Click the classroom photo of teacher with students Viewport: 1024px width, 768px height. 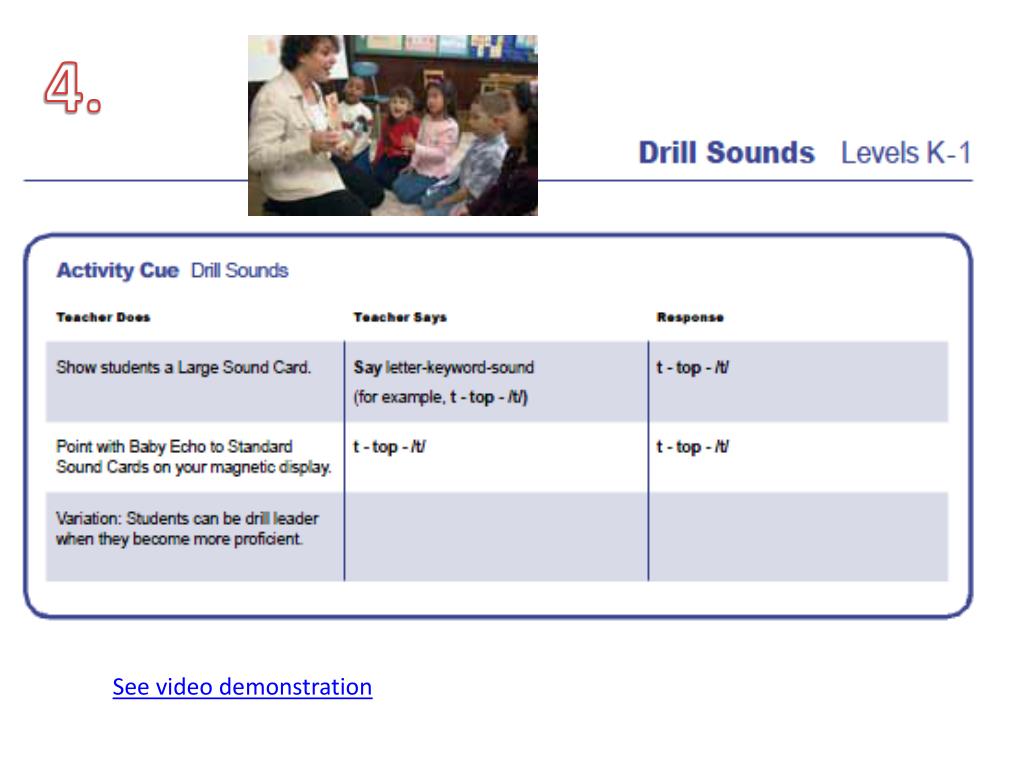pyautogui.click(x=392, y=125)
